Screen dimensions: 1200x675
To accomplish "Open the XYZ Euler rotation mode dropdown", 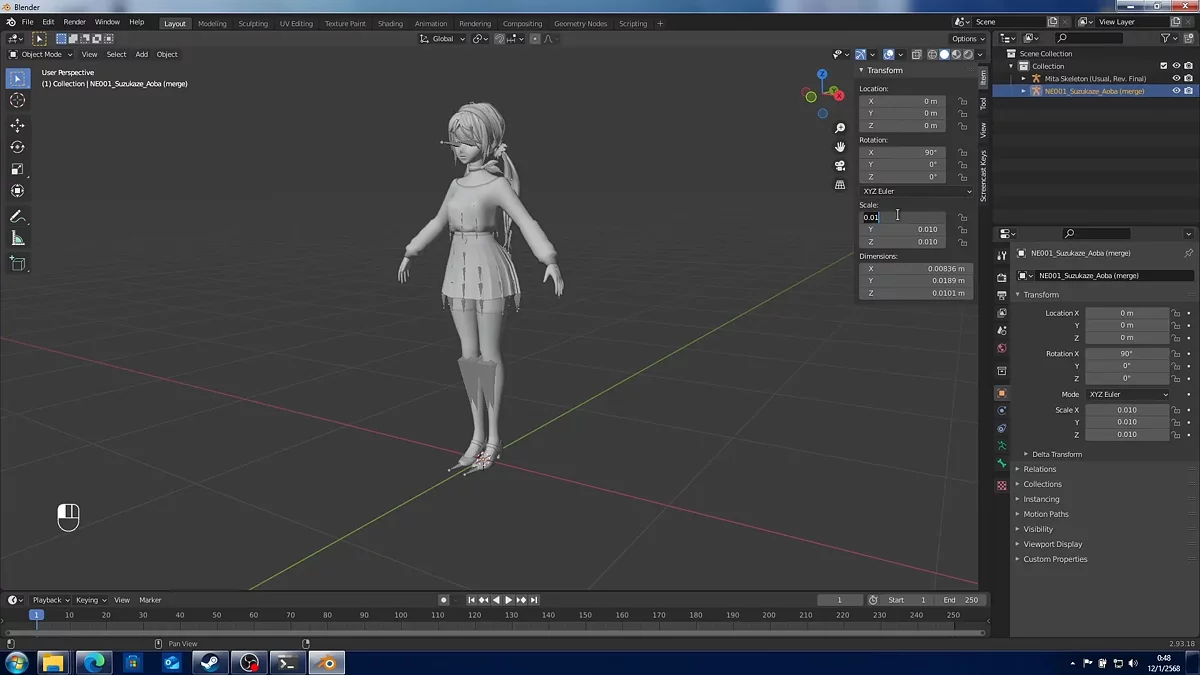I will click(916, 191).
